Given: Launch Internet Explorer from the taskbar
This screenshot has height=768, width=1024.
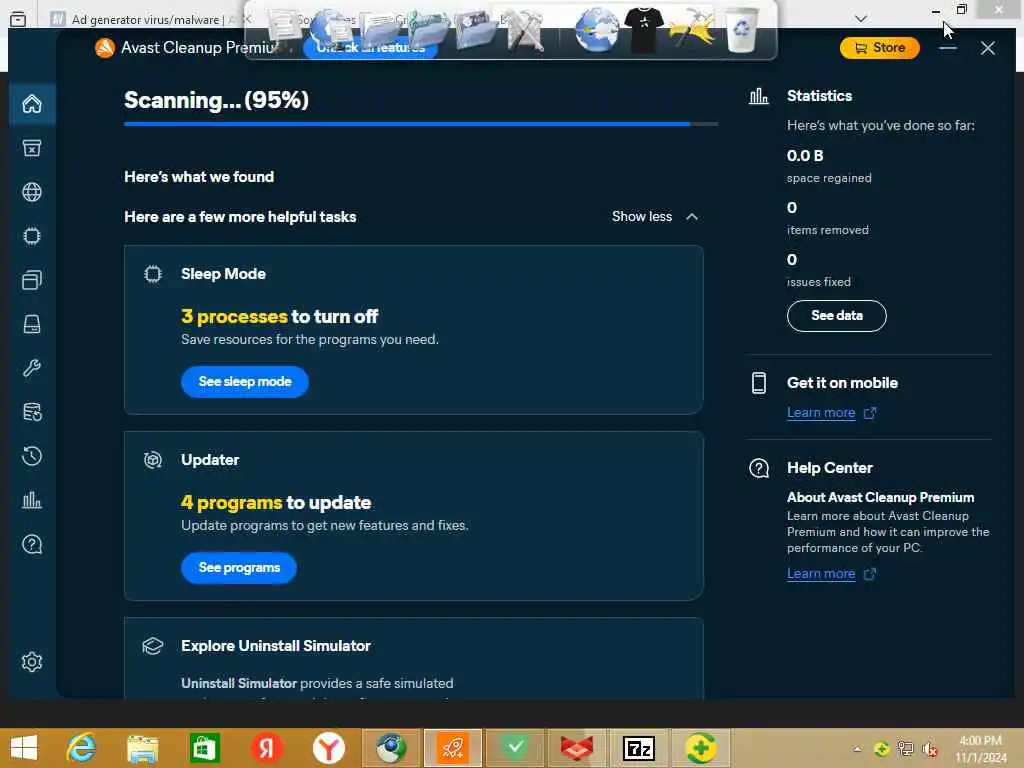Looking at the screenshot, I should 82,748.
